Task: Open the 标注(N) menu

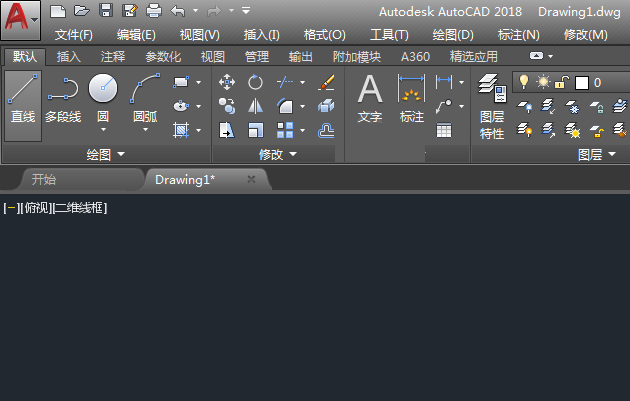Action: (519, 35)
